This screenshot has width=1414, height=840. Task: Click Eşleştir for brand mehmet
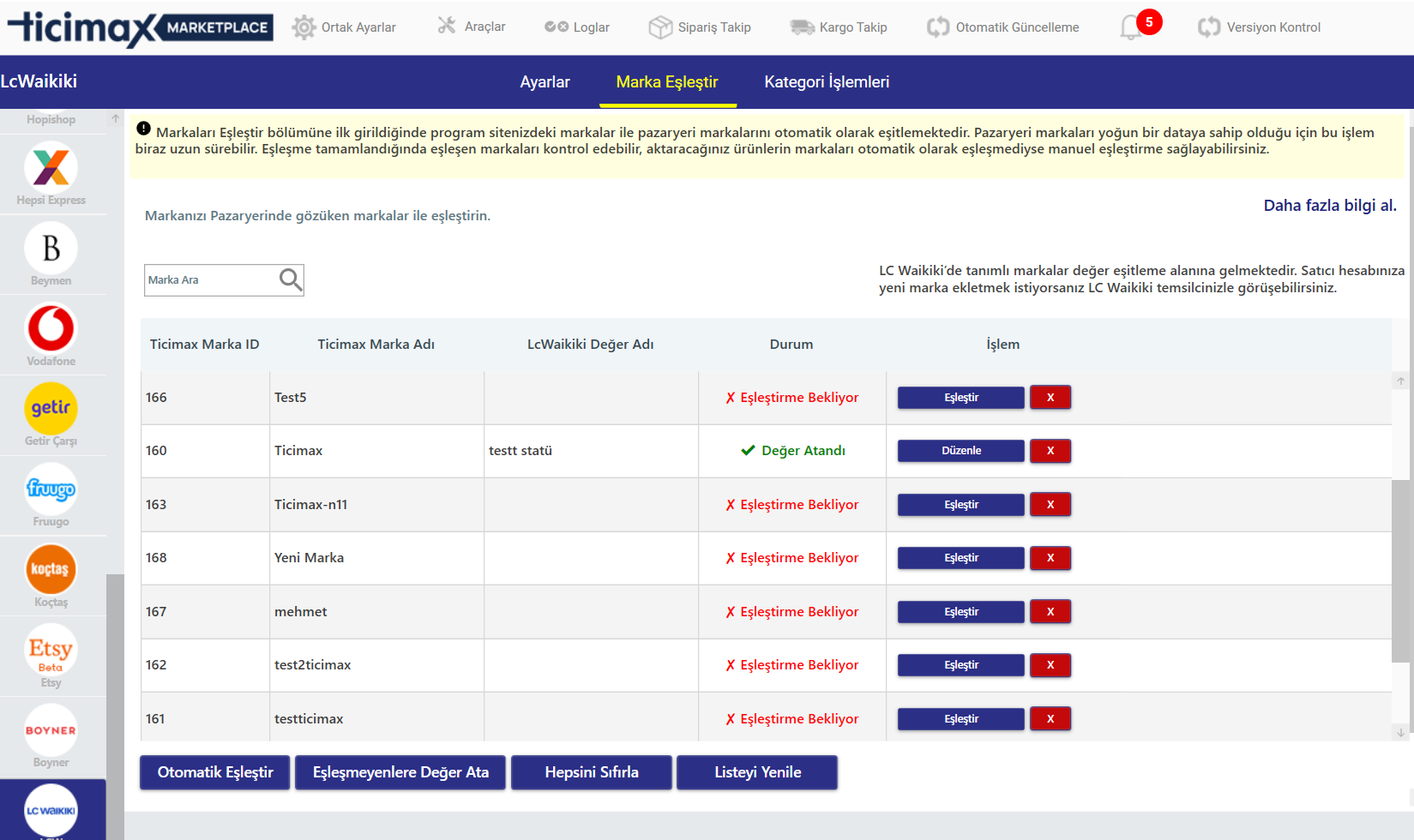pos(961,612)
